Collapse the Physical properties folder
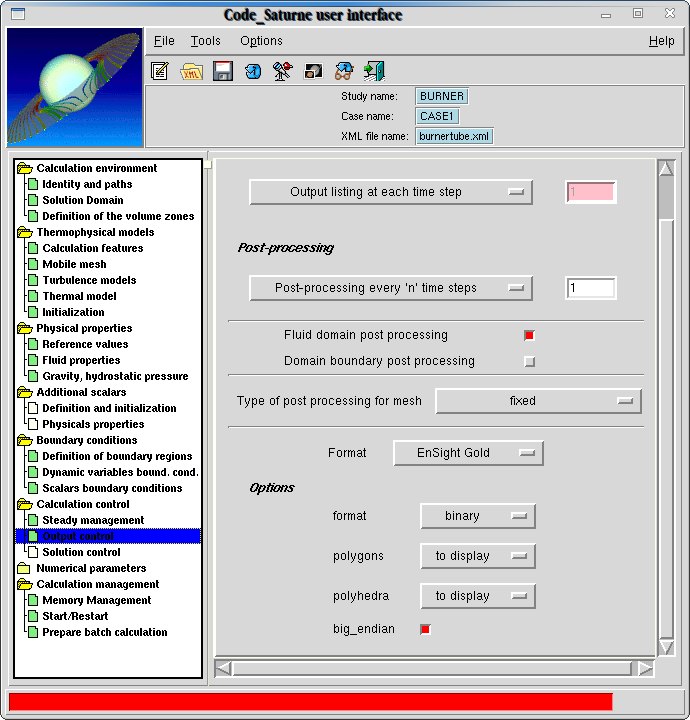Viewport: 690px width, 720px height. pyautogui.click(x=25, y=328)
